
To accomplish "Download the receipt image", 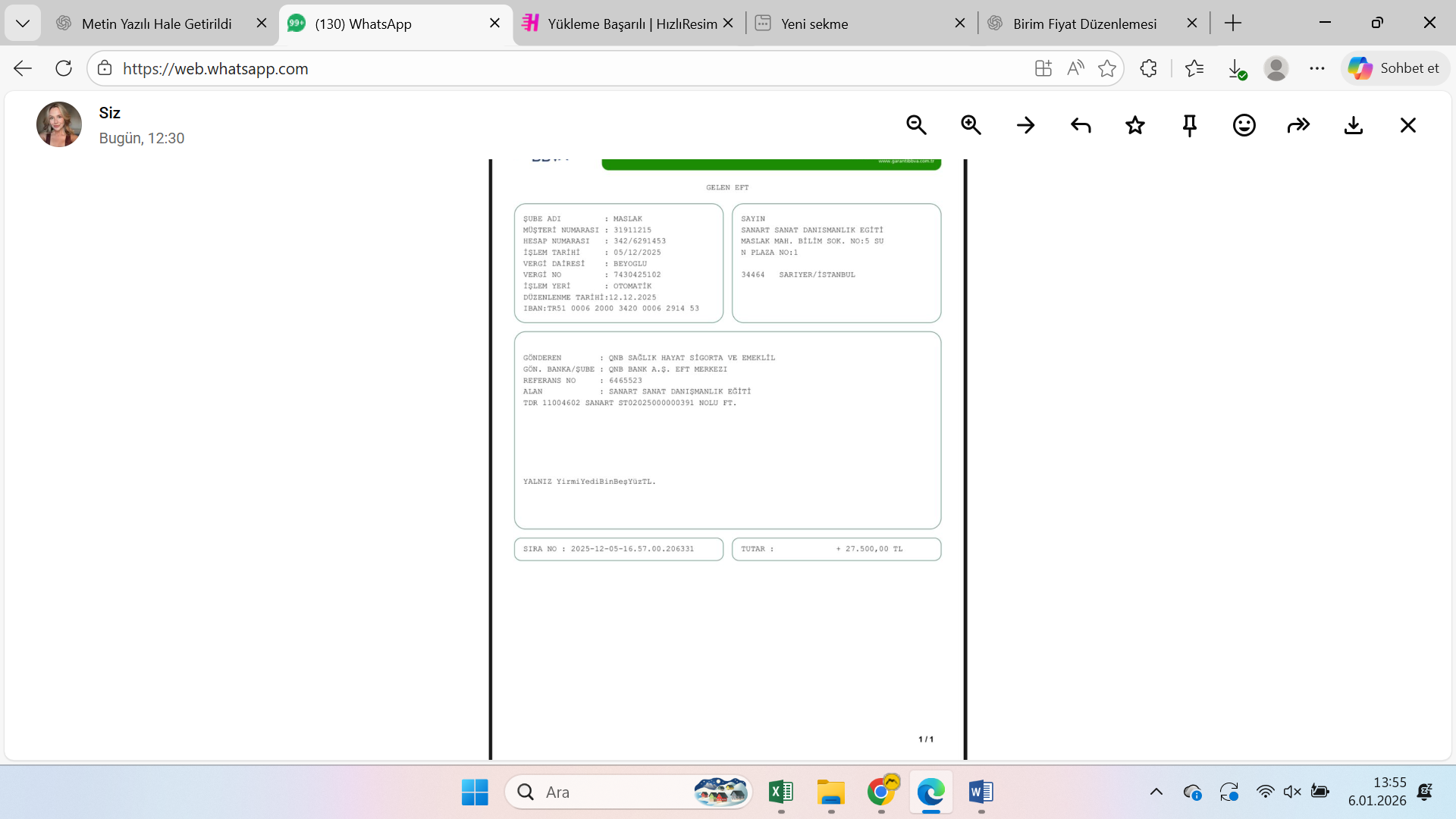I will (x=1354, y=125).
